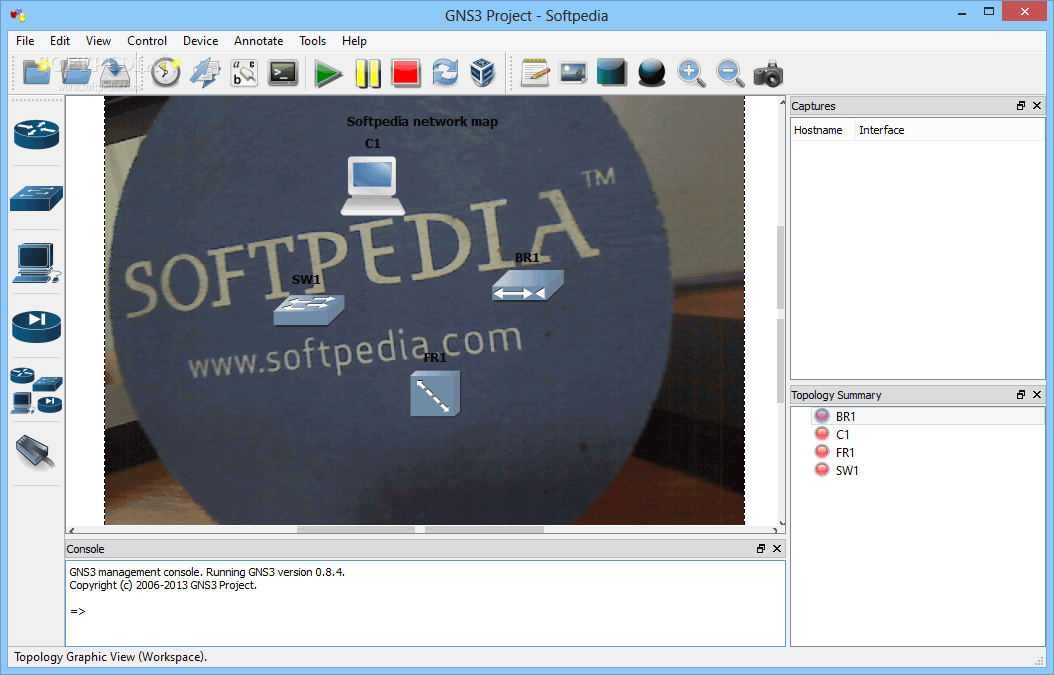Image resolution: width=1054 pixels, height=675 pixels.
Task: Open the File menu
Action: pos(25,41)
